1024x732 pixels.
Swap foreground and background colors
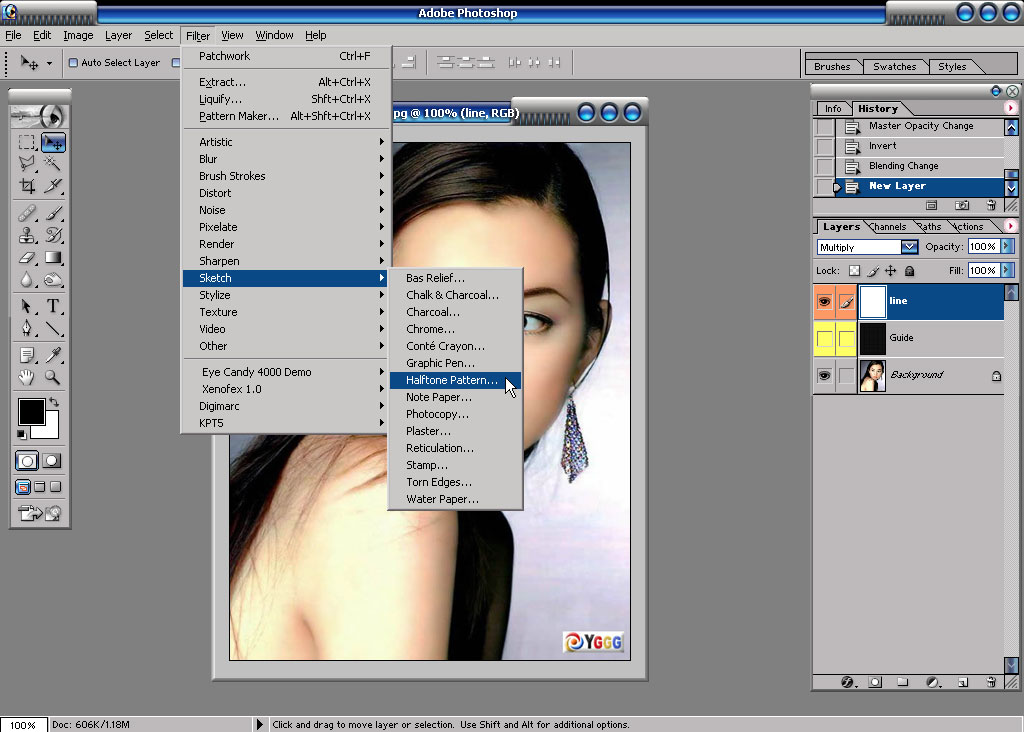pyautogui.click(x=54, y=402)
